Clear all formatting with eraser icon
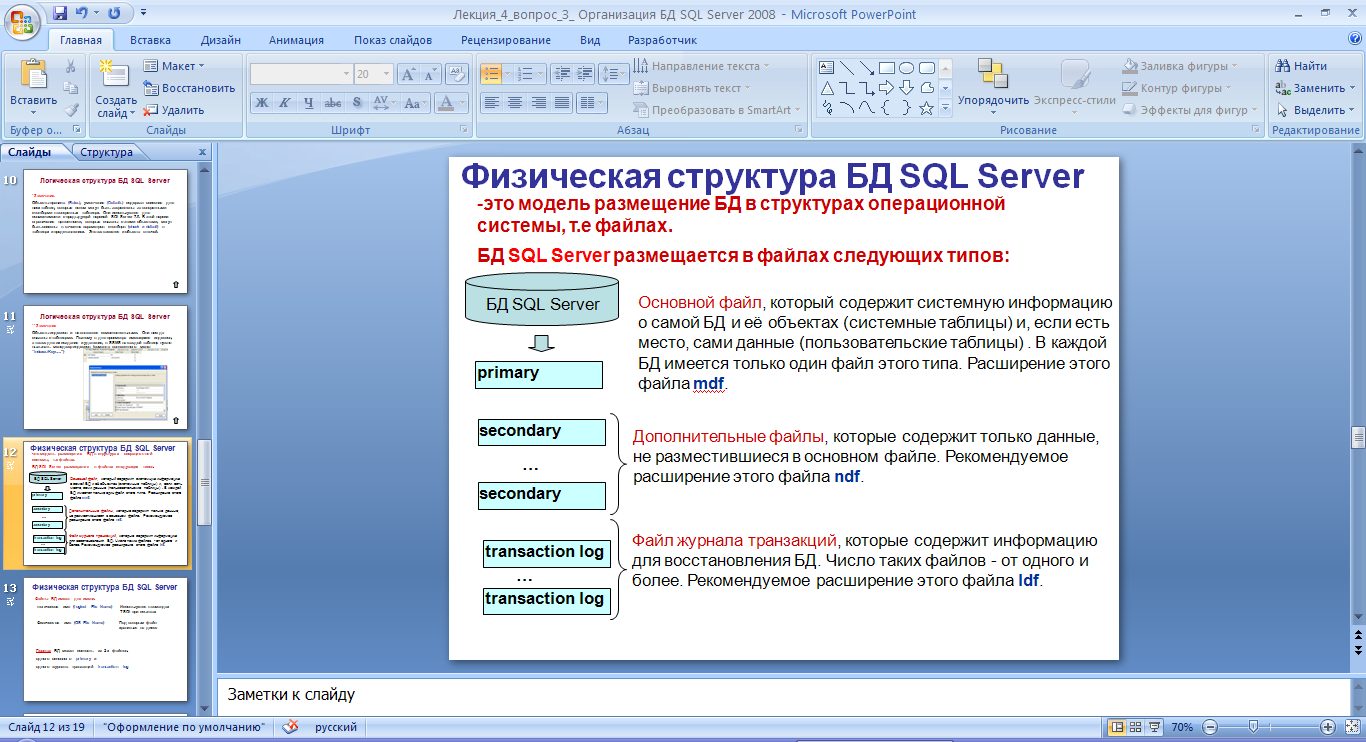Image resolution: width=1366 pixels, height=742 pixels. coord(457,74)
